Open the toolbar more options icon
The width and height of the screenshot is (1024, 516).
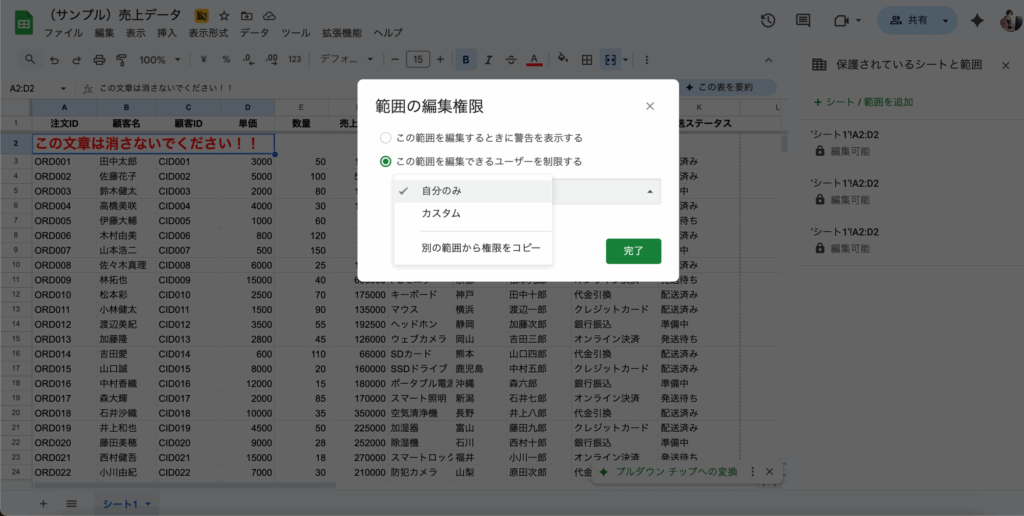point(647,59)
